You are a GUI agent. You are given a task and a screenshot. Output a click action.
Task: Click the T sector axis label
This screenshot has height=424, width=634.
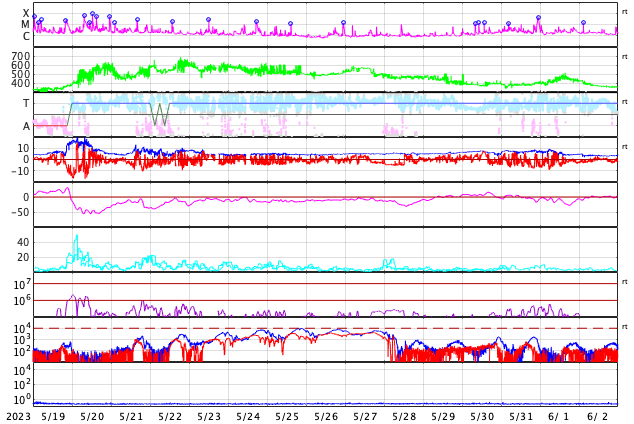(26, 103)
